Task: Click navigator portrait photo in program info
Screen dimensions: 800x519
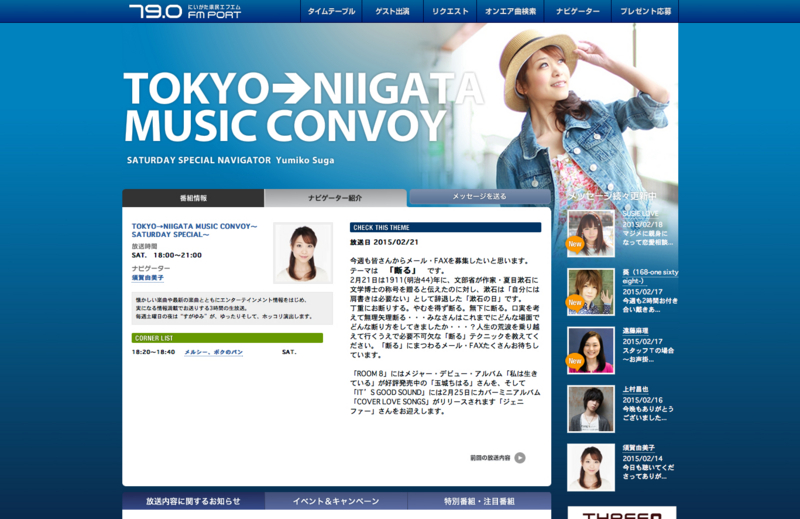Action: coord(303,253)
